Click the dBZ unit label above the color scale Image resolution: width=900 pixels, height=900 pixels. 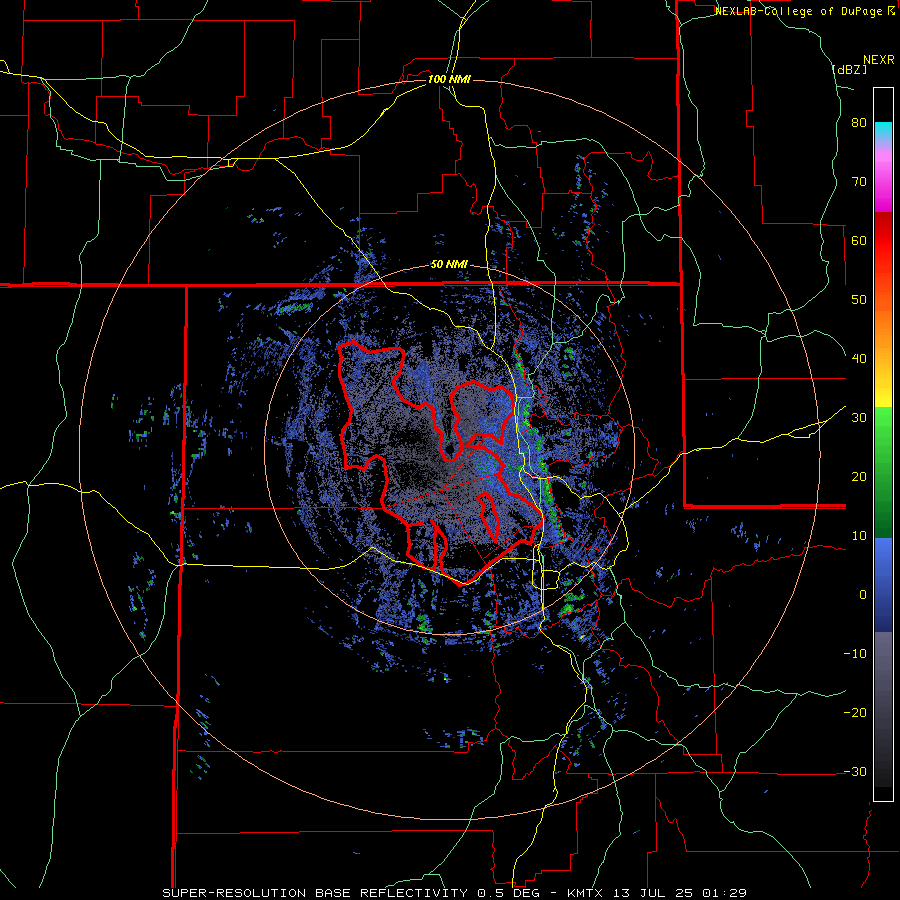click(849, 69)
